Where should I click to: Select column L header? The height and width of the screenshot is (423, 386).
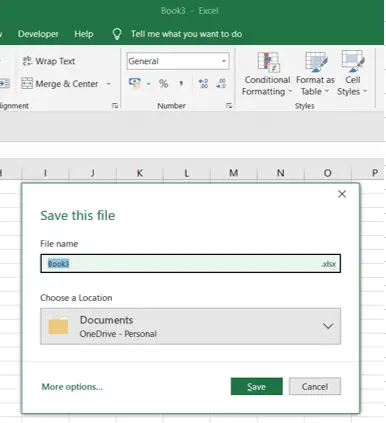(x=187, y=173)
